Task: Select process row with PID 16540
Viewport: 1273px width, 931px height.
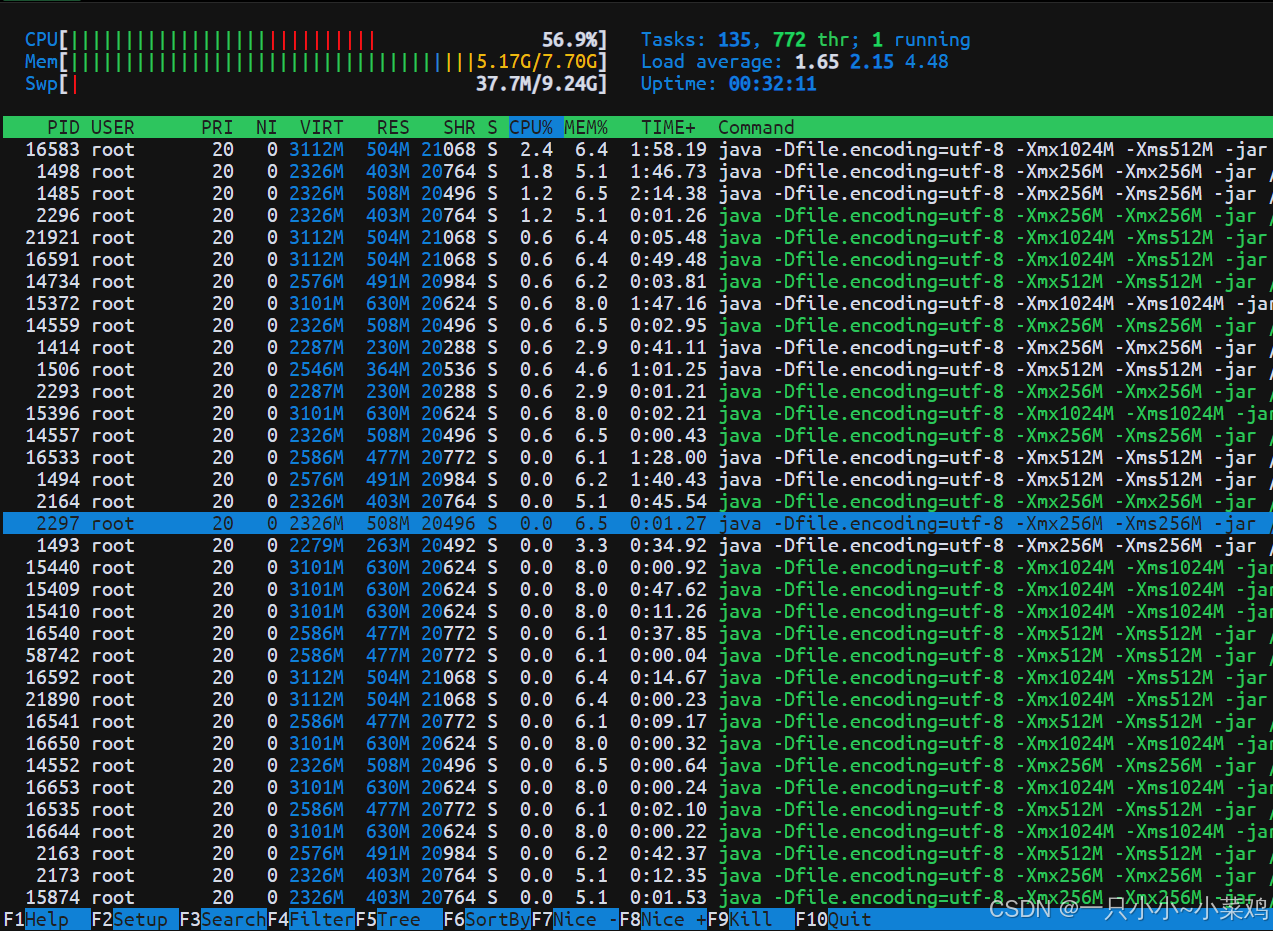Action: (x=636, y=634)
